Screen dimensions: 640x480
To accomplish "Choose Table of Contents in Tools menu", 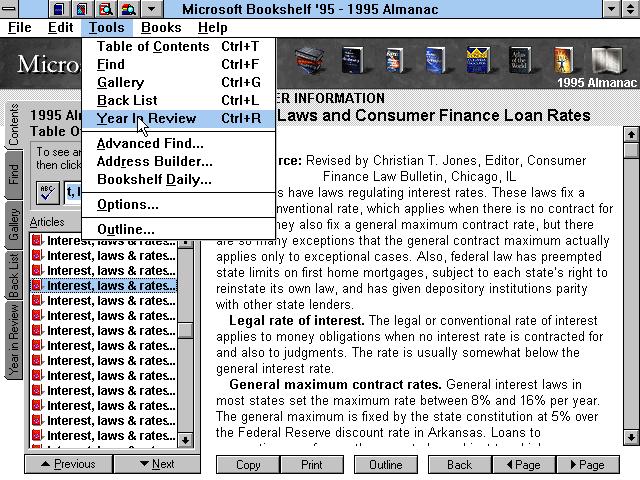I will point(178,47).
